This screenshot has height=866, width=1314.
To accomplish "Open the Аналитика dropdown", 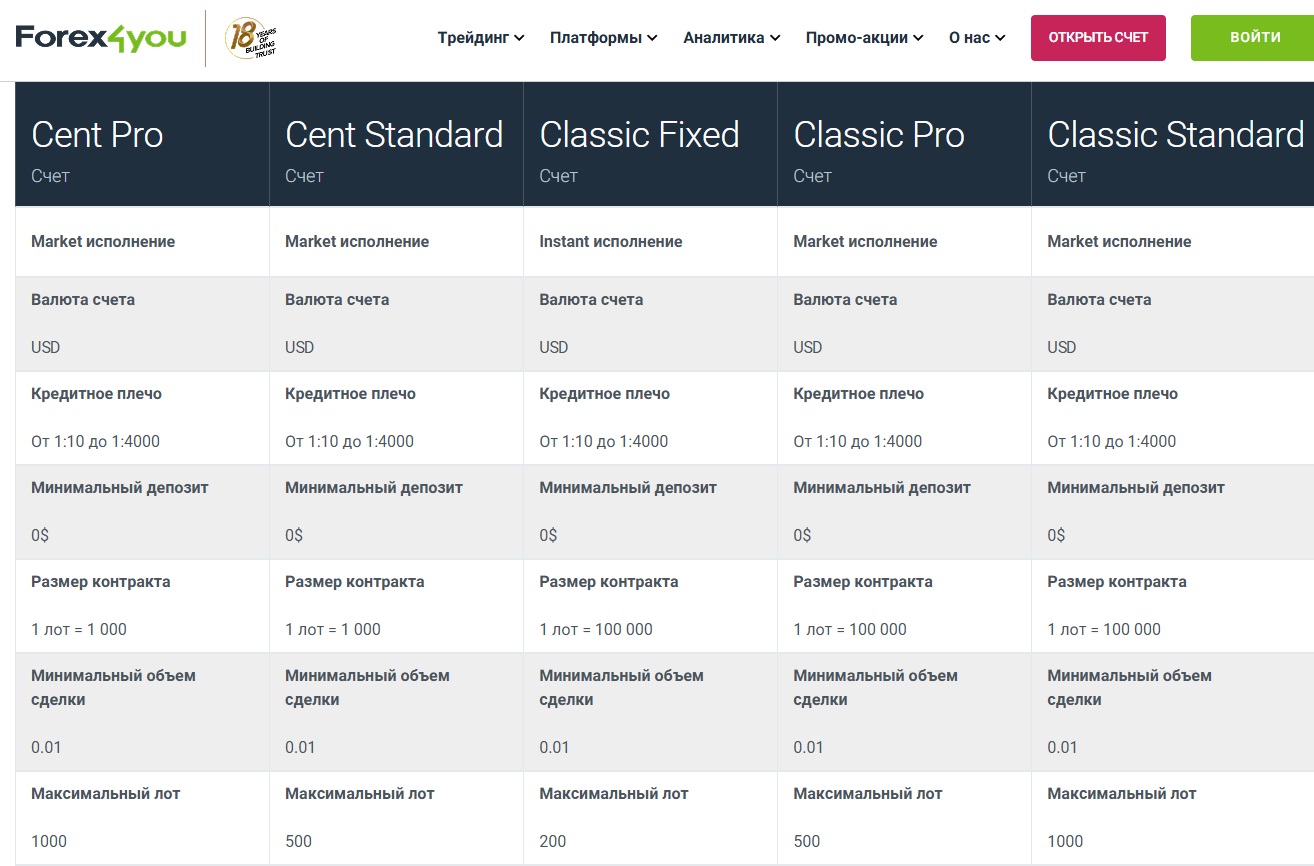I will point(732,38).
